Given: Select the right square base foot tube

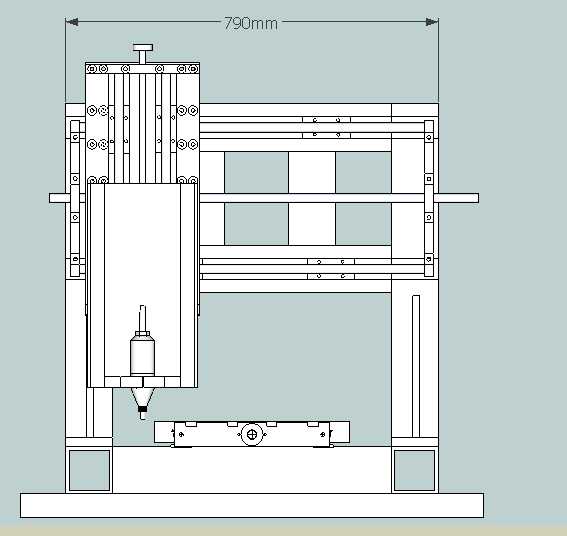Looking at the screenshot, I should coord(414,470).
